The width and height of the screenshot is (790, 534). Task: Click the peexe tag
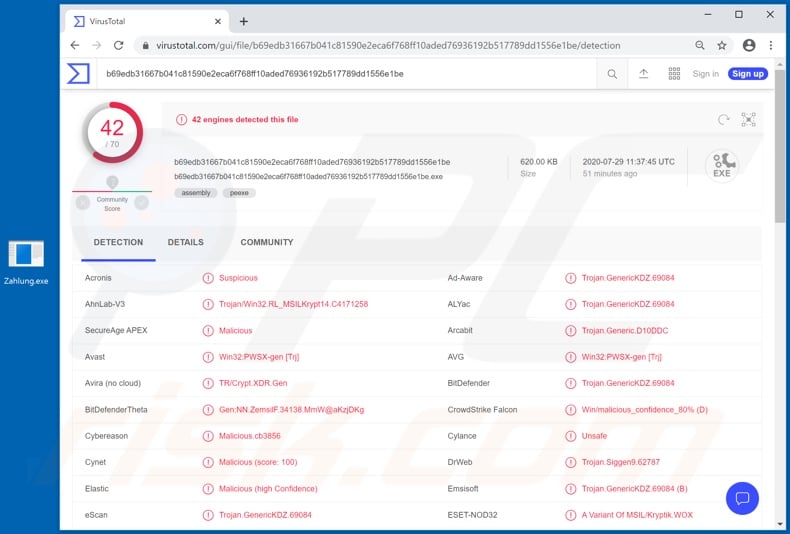click(x=239, y=193)
